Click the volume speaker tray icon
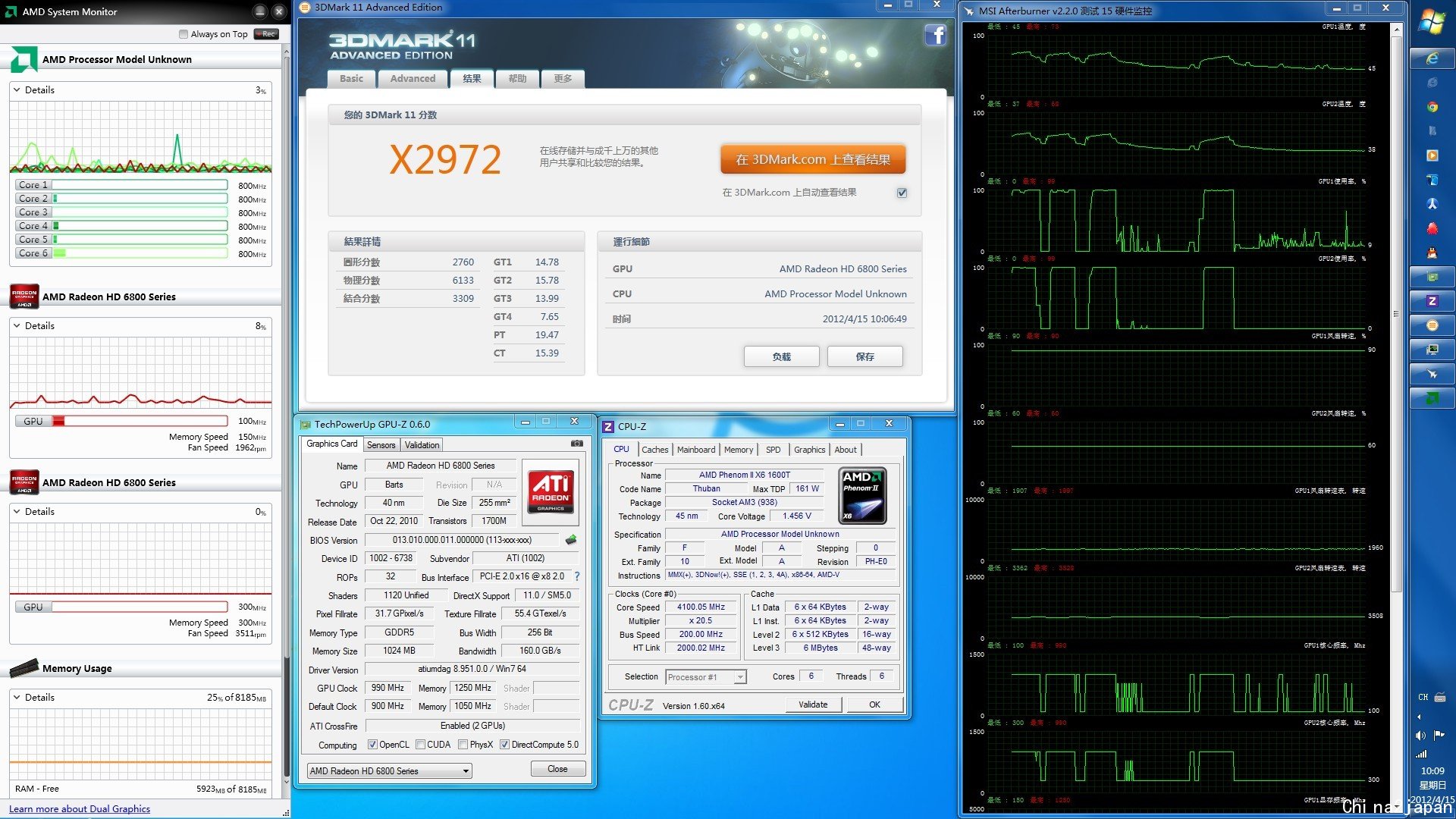Screen dimensions: 1456x819 1420,735
